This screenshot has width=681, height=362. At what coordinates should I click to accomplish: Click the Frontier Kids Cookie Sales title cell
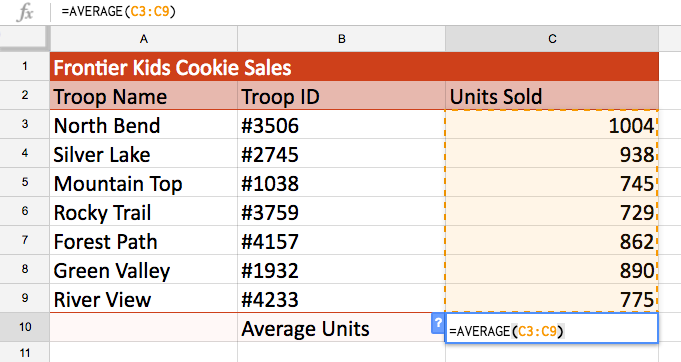pos(354,66)
